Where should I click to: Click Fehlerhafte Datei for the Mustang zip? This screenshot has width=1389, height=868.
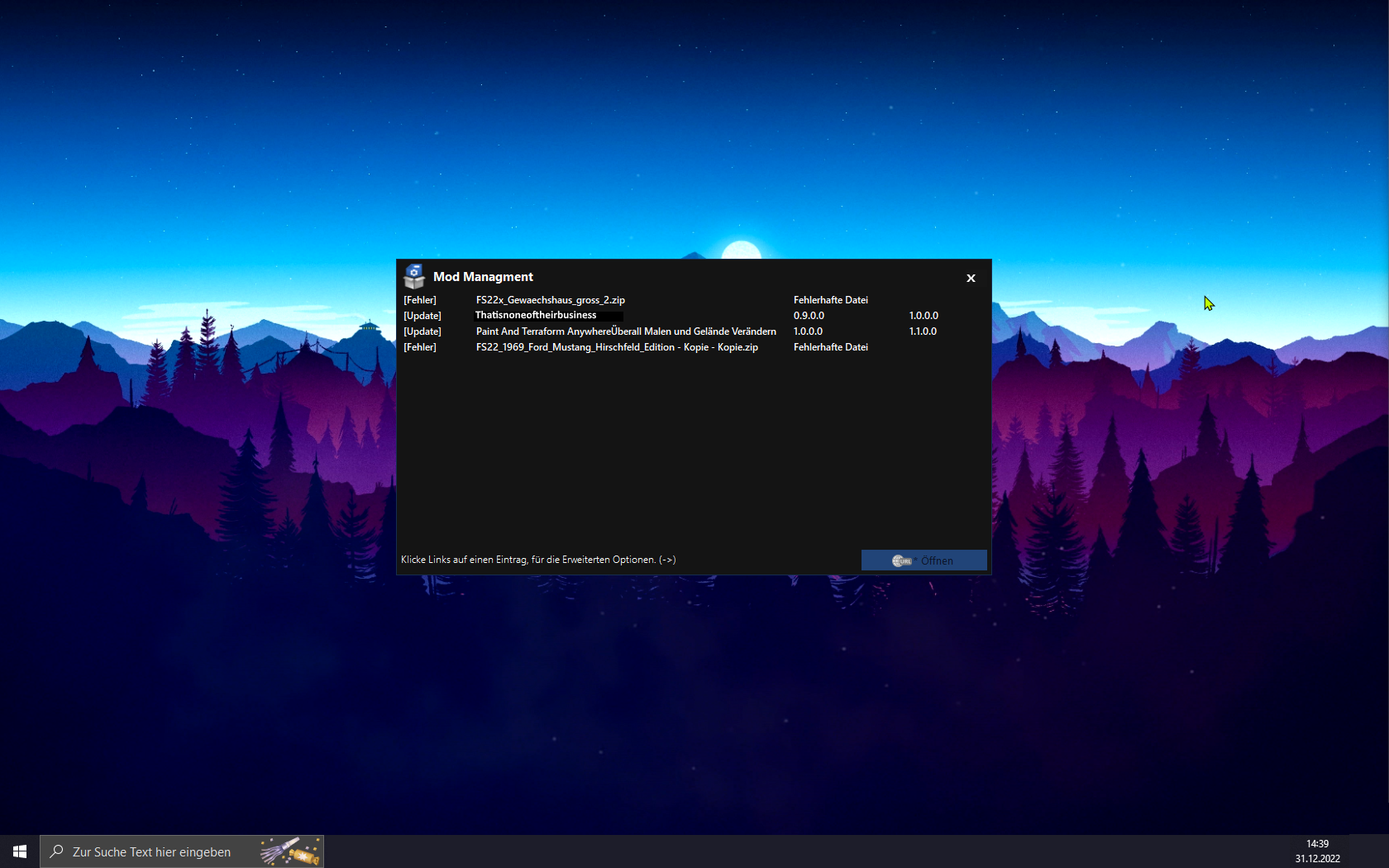tap(831, 347)
